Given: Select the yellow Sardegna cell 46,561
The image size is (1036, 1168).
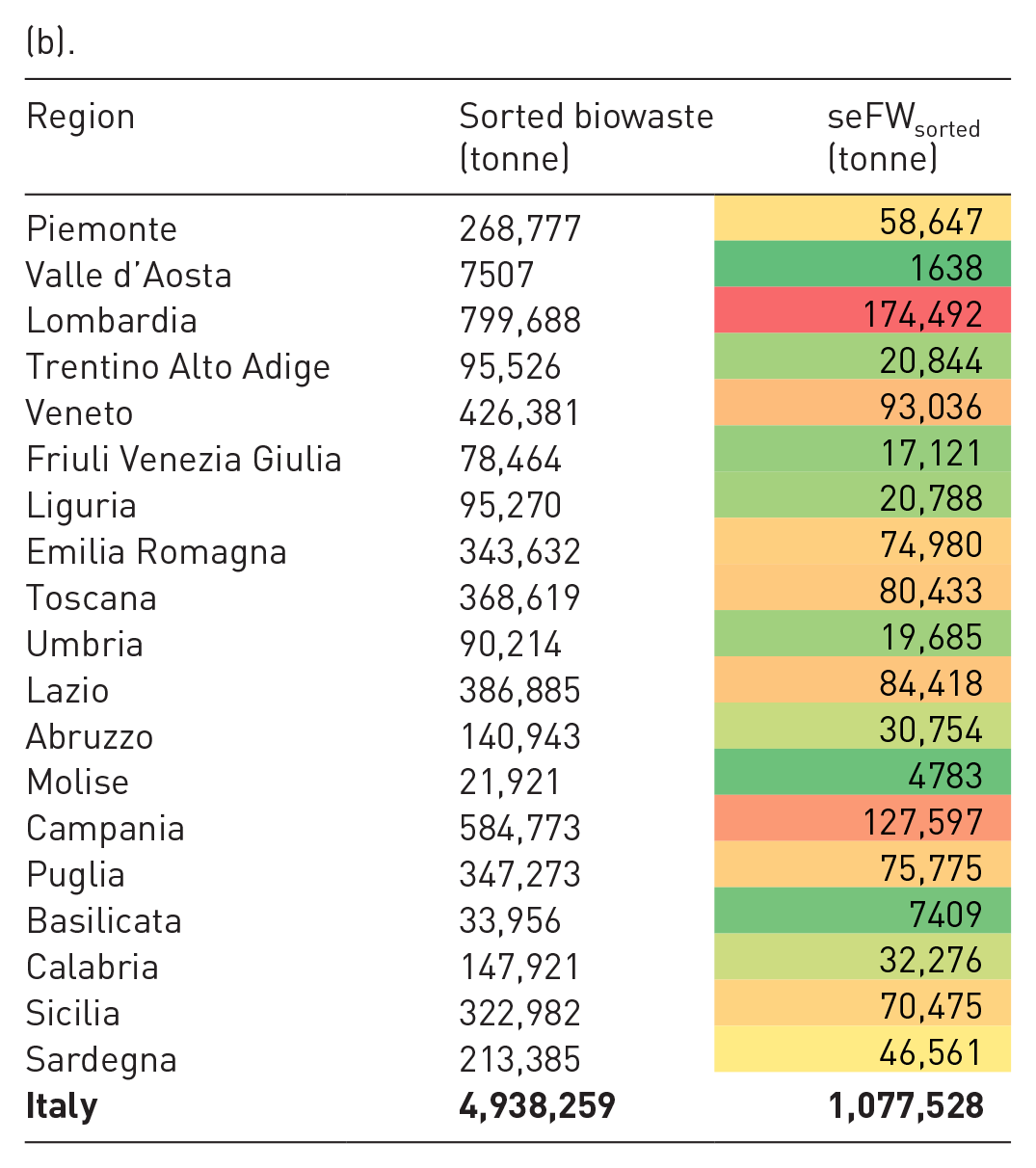Looking at the screenshot, I should pos(863,1049).
